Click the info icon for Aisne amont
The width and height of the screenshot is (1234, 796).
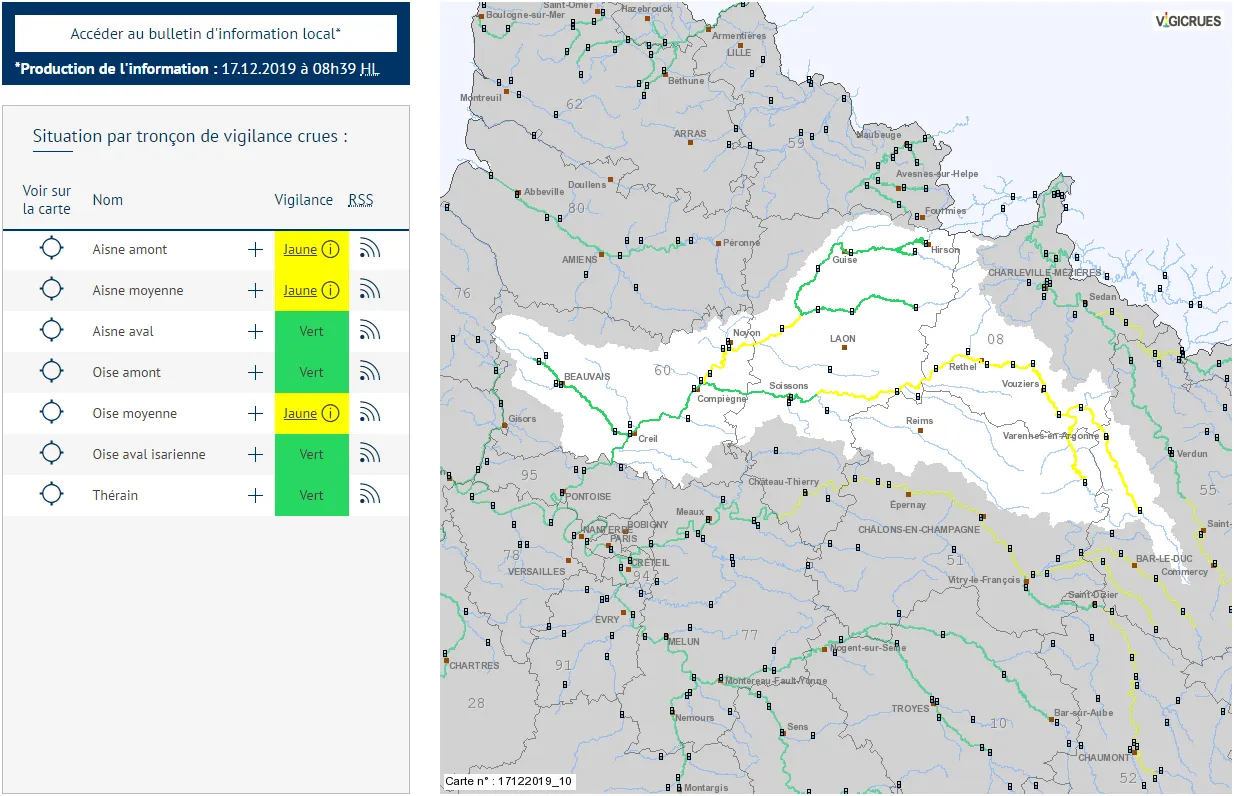point(330,249)
